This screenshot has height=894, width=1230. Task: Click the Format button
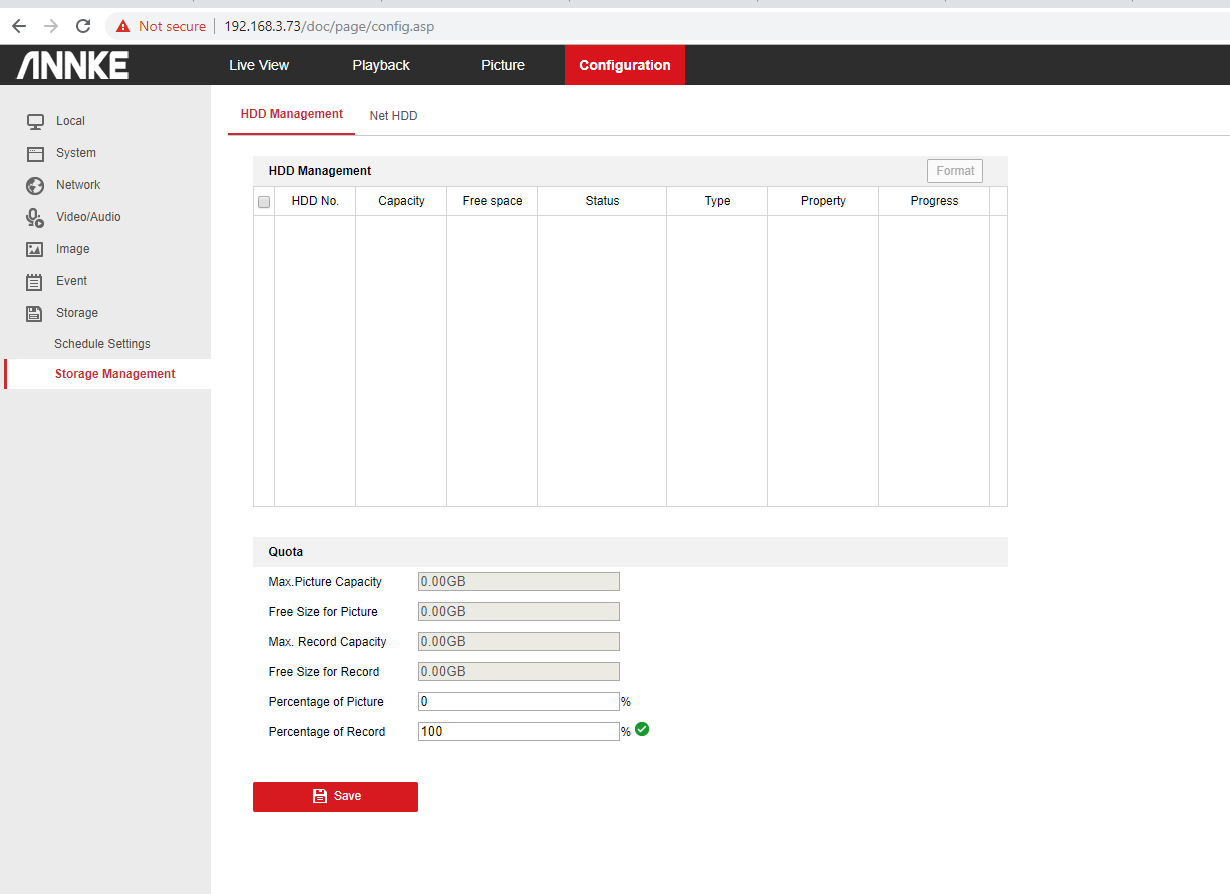[954, 171]
